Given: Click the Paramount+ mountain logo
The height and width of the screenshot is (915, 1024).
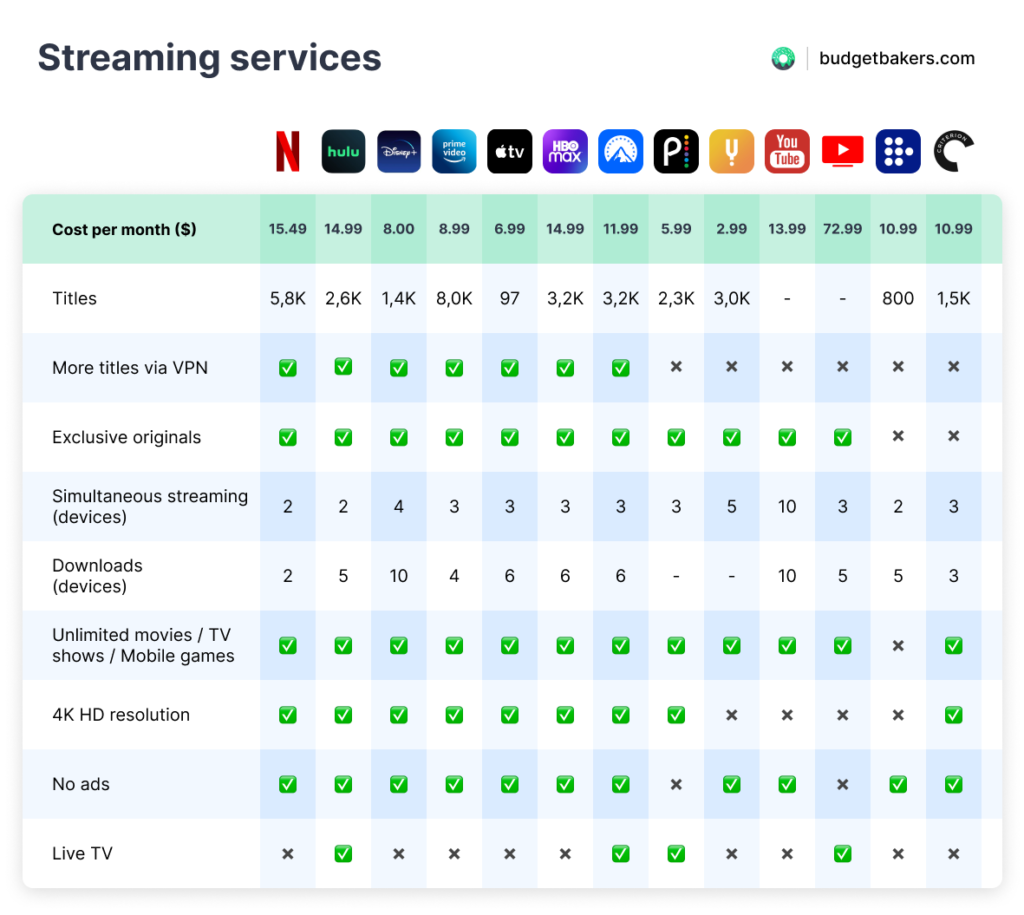Looking at the screenshot, I should click(x=621, y=152).
